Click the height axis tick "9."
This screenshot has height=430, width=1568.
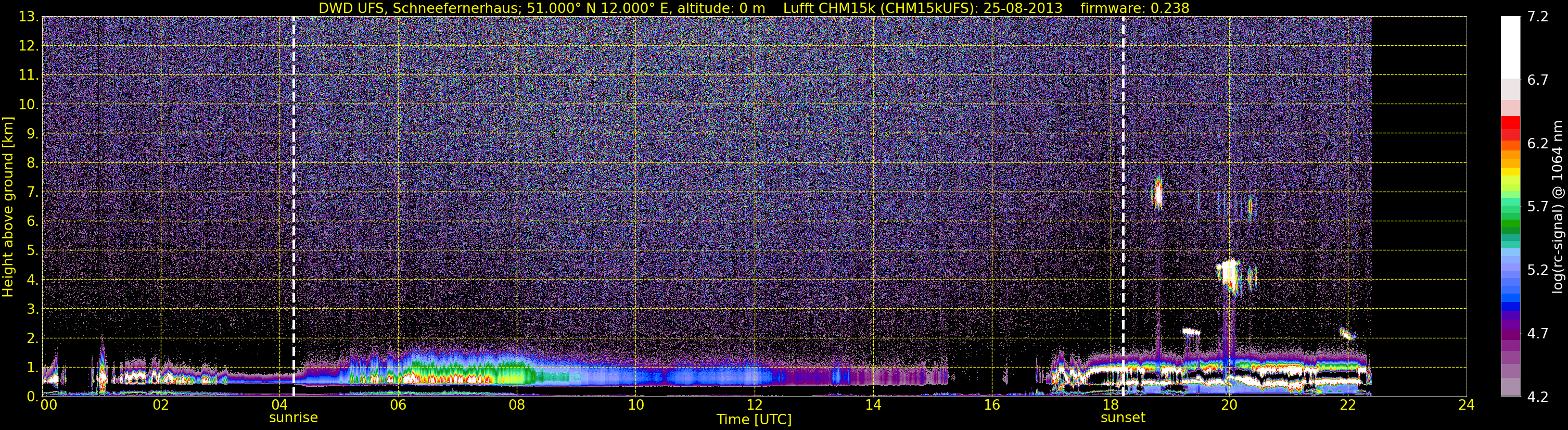pos(32,134)
